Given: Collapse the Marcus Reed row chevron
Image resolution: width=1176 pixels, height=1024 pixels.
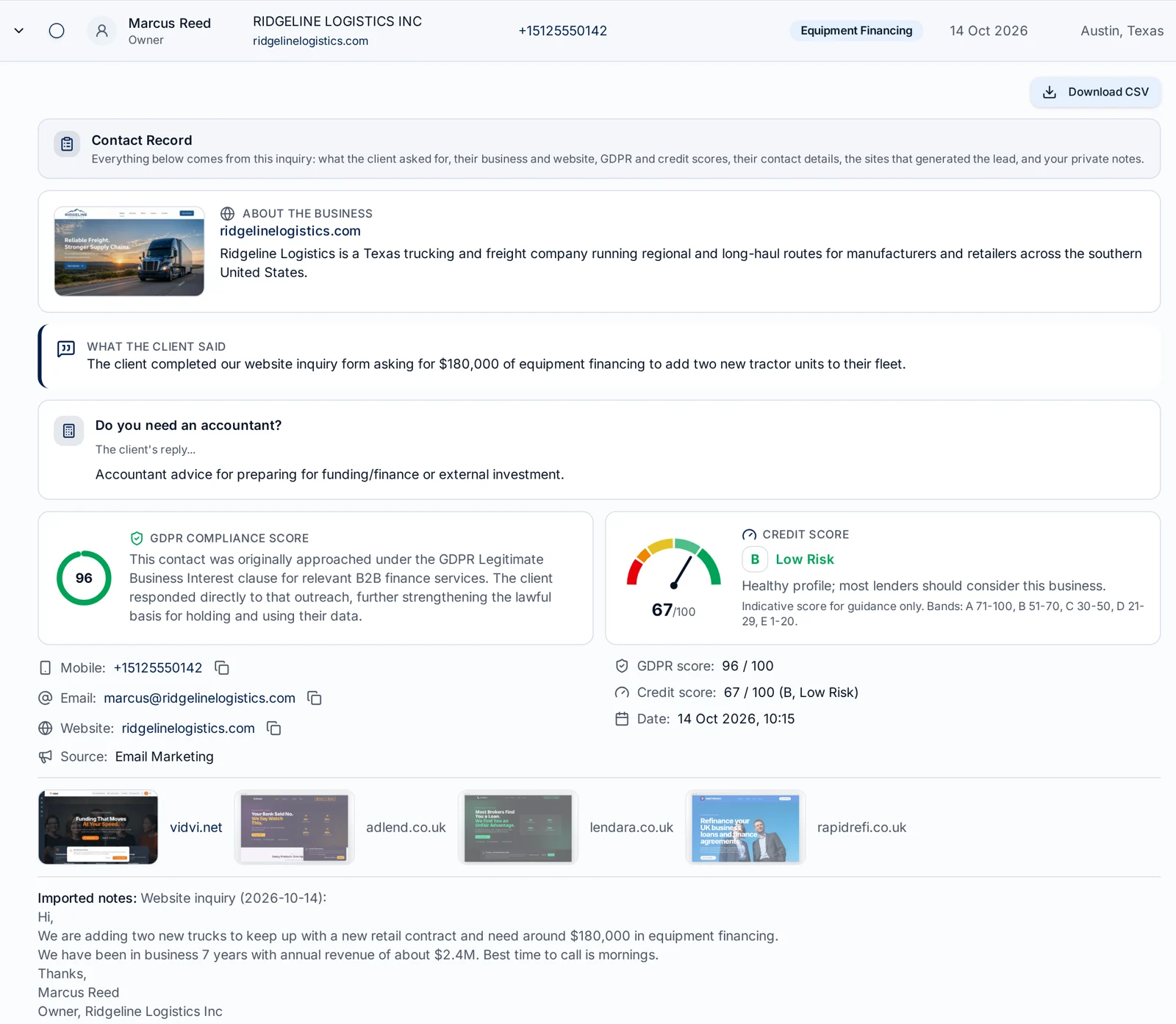Looking at the screenshot, I should (19, 31).
